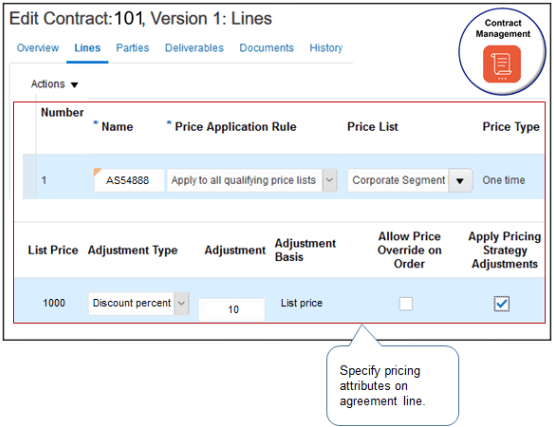Viewport: 554px width, 427px height.
Task: Click the Adjustment field showing 10
Action: 232,310
